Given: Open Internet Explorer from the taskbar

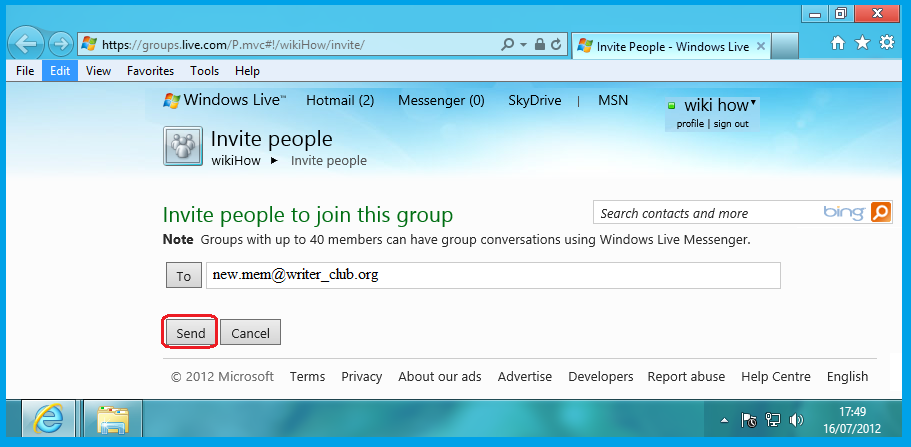Looking at the screenshot, I should 49,419.
